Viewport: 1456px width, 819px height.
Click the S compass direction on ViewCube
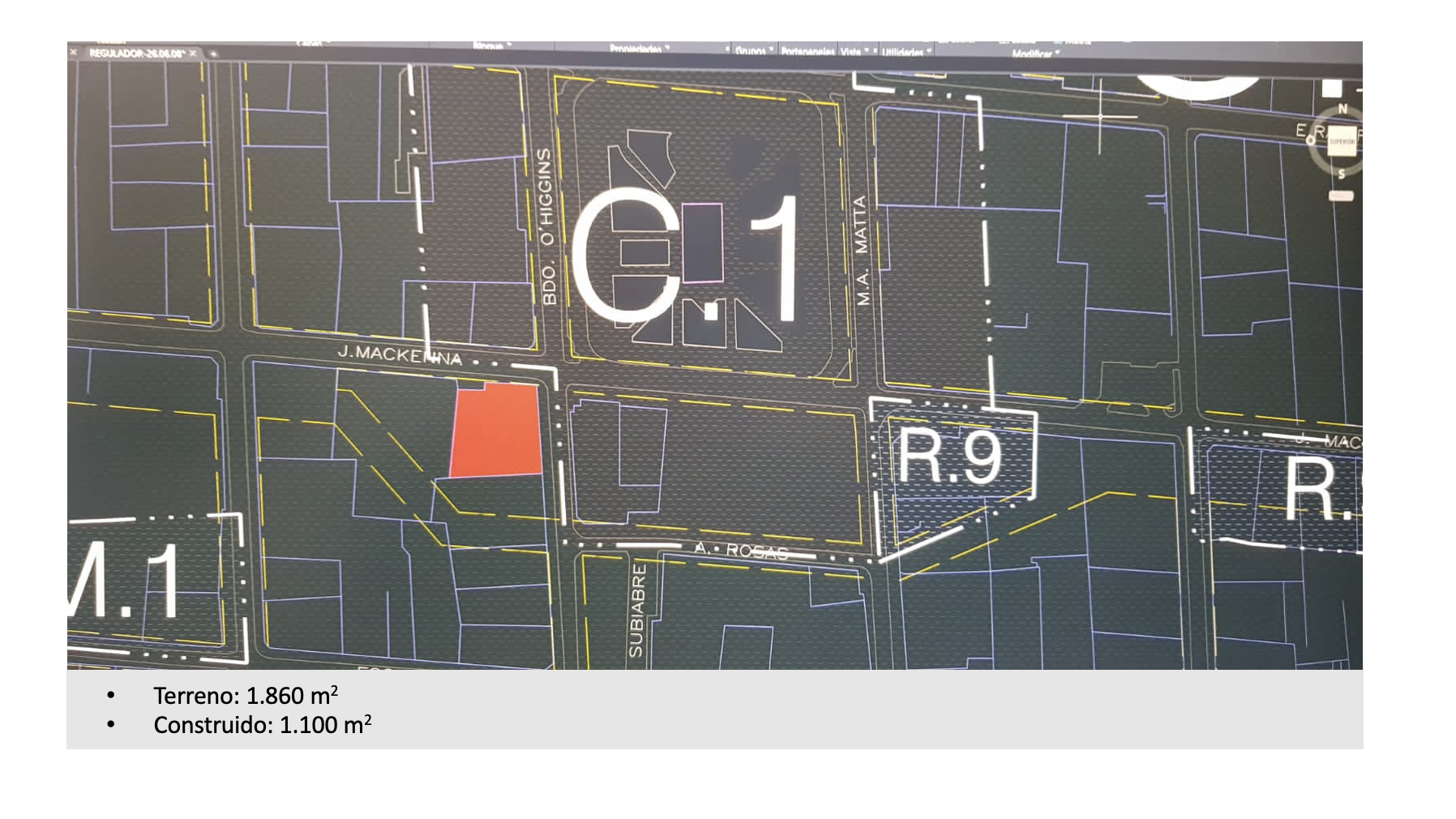tap(1342, 174)
